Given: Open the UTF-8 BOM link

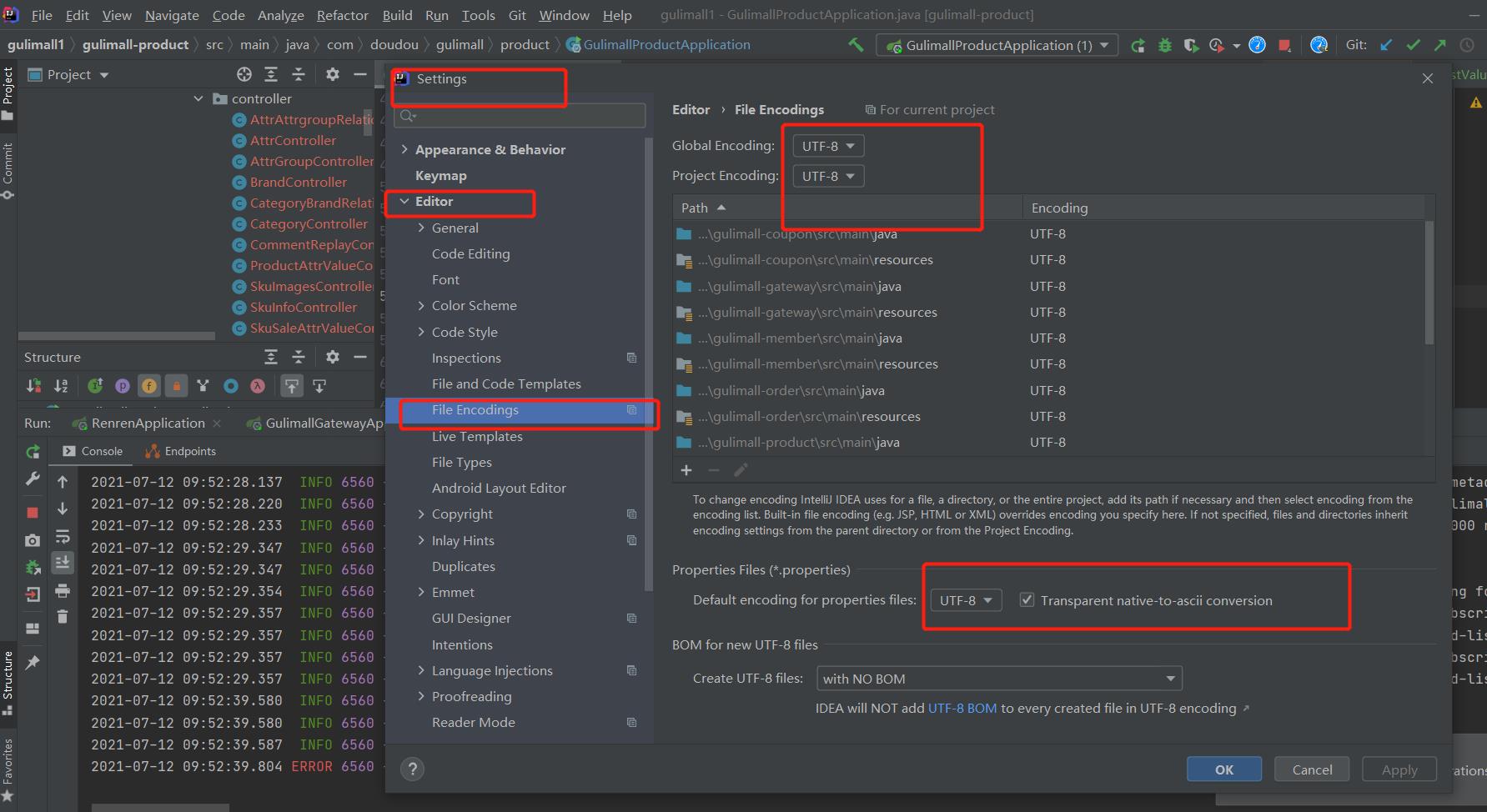Looking at the screenshot, I should tap(962, 708).
